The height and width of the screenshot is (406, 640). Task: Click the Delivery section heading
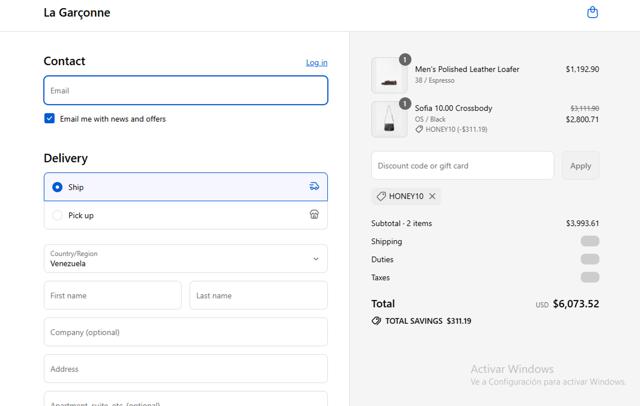tap(66, 158)
